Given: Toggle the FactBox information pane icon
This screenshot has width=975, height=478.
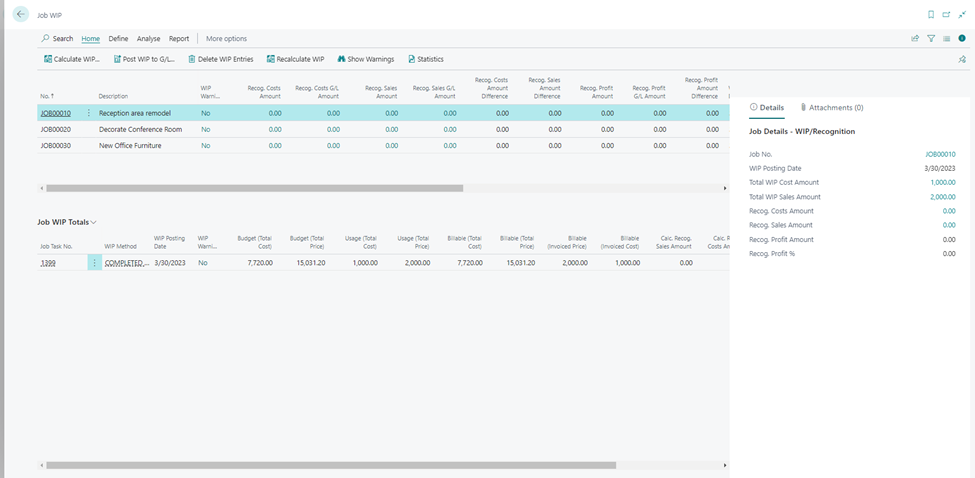Looking at the screenshot, I should click(x=962, y=38).
